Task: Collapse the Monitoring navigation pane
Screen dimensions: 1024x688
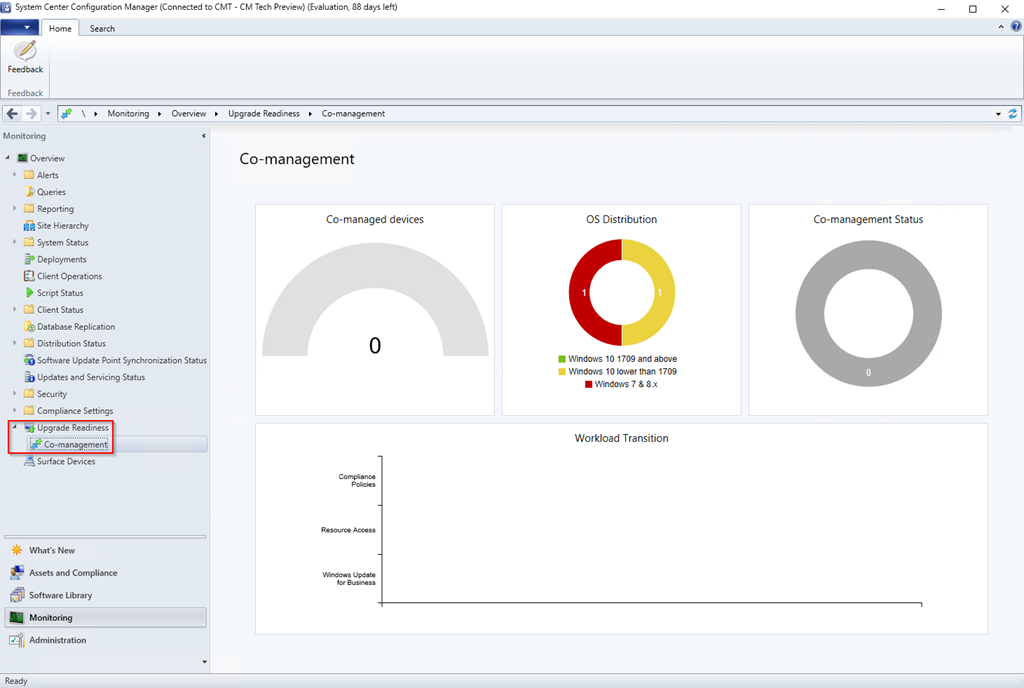Action: [204, 136]
